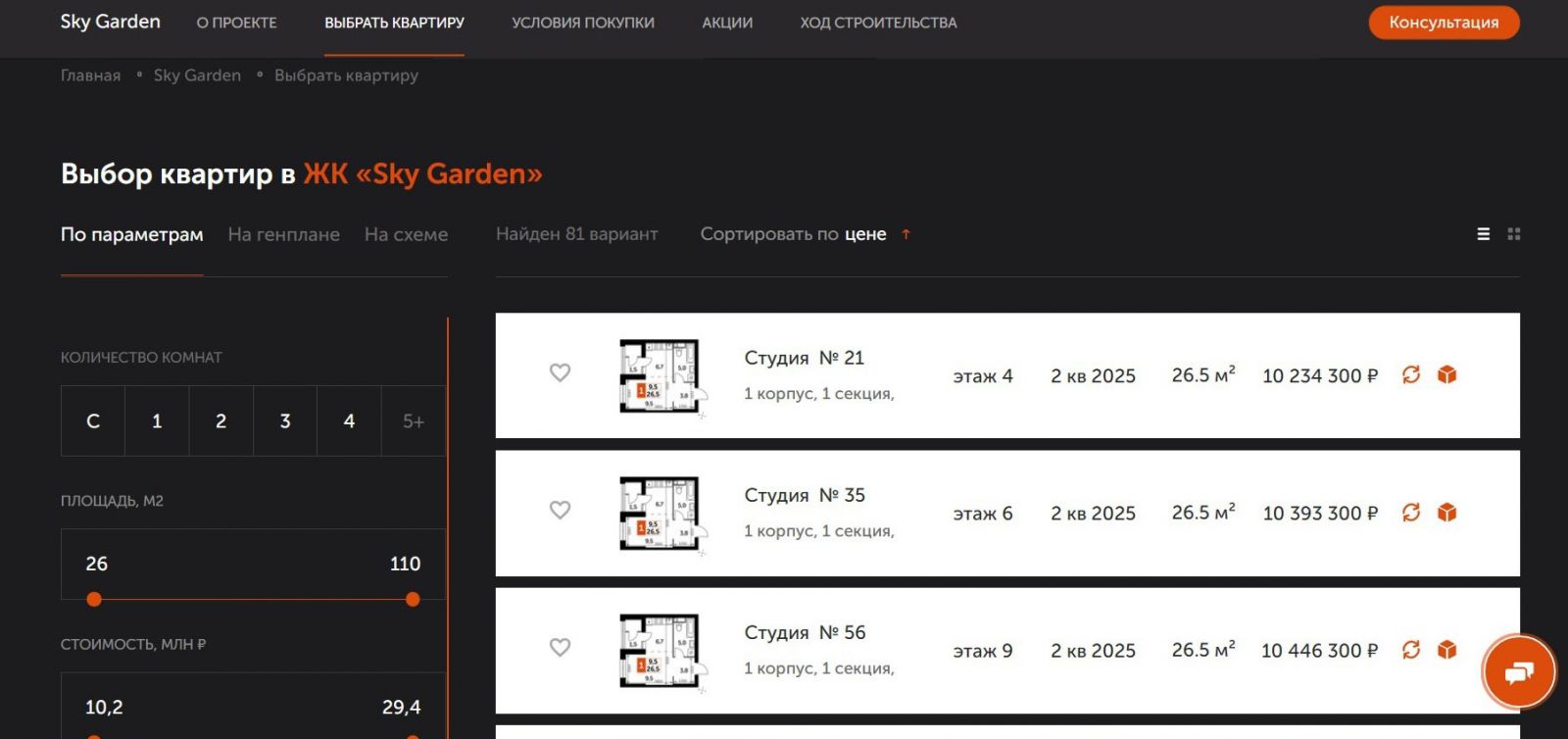Click maximum cost value 29,4
Screen dimensions: 1568x739
pos(402,708)
